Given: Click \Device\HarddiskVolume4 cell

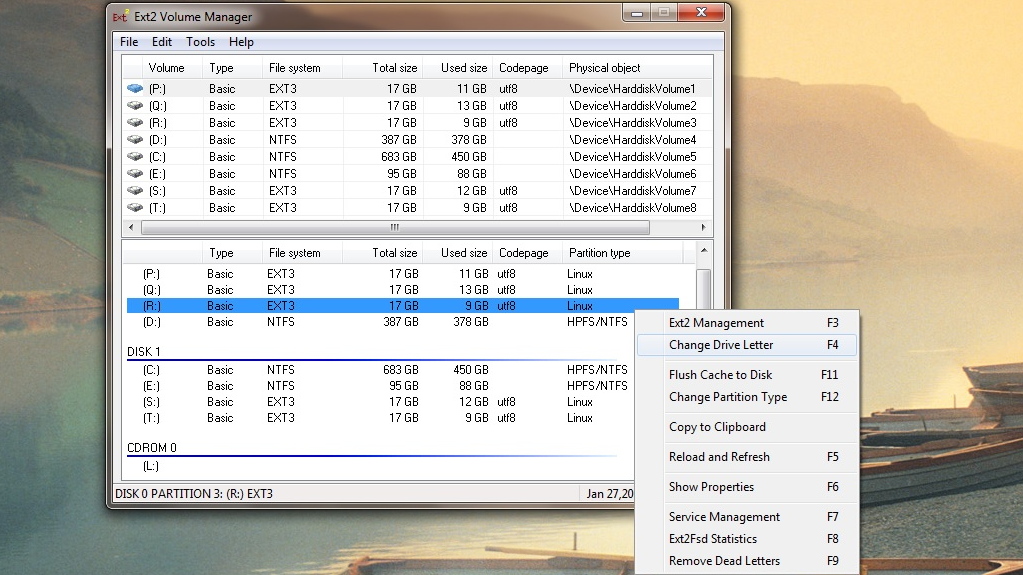Looking at the screenshot, I should pyautogui.click(x=632, y=139).
